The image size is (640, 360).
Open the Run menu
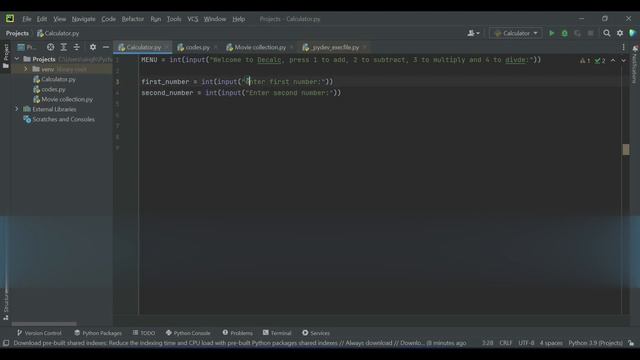[x=156, y=19]
